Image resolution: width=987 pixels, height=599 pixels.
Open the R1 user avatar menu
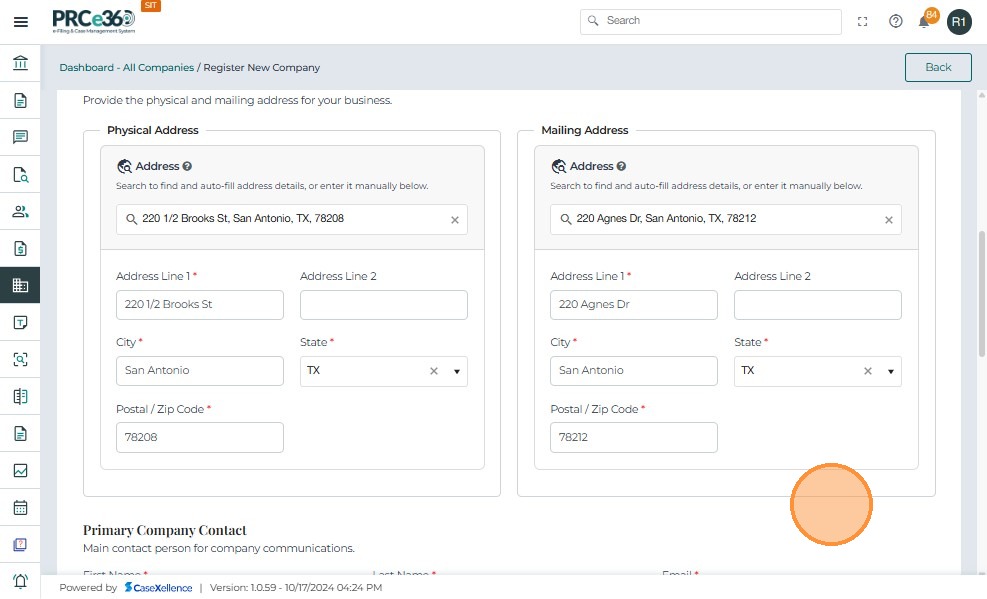959,21
